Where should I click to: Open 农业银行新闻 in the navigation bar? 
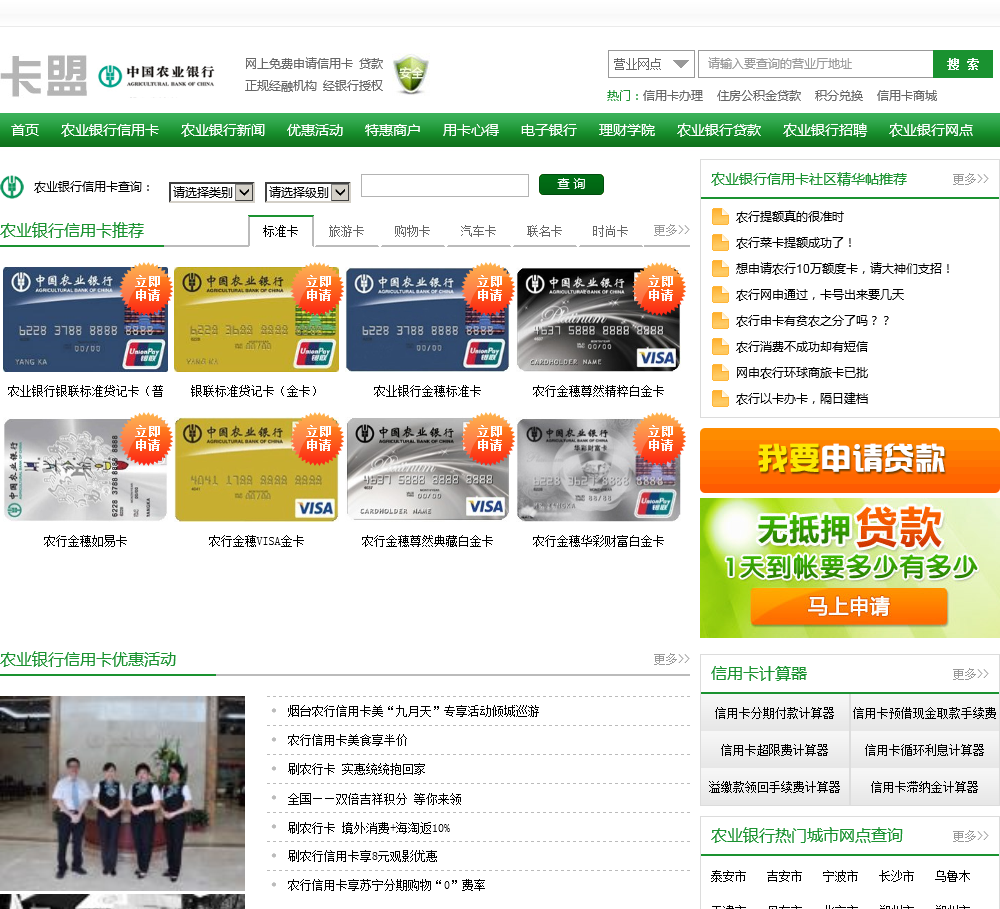click(x=223, y=130)
